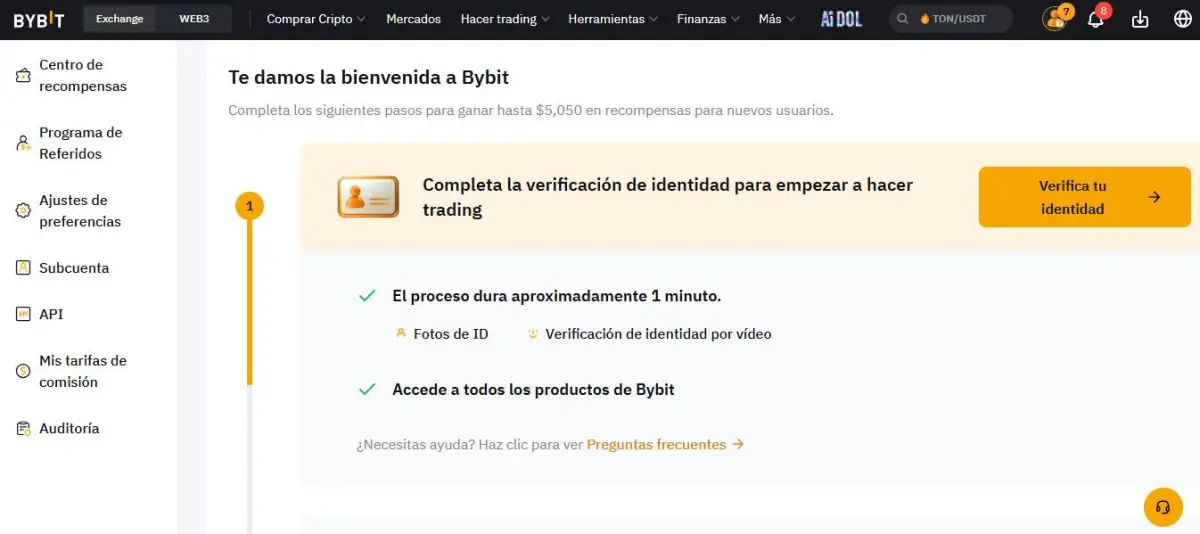The height and width of the screenshot is (534, 1200).
Task: Open Auditoría section
Action: (69, 428)
